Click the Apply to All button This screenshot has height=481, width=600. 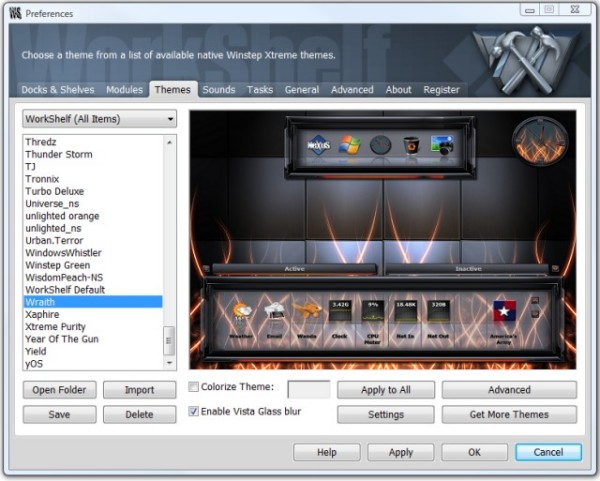tap(386, 390)
